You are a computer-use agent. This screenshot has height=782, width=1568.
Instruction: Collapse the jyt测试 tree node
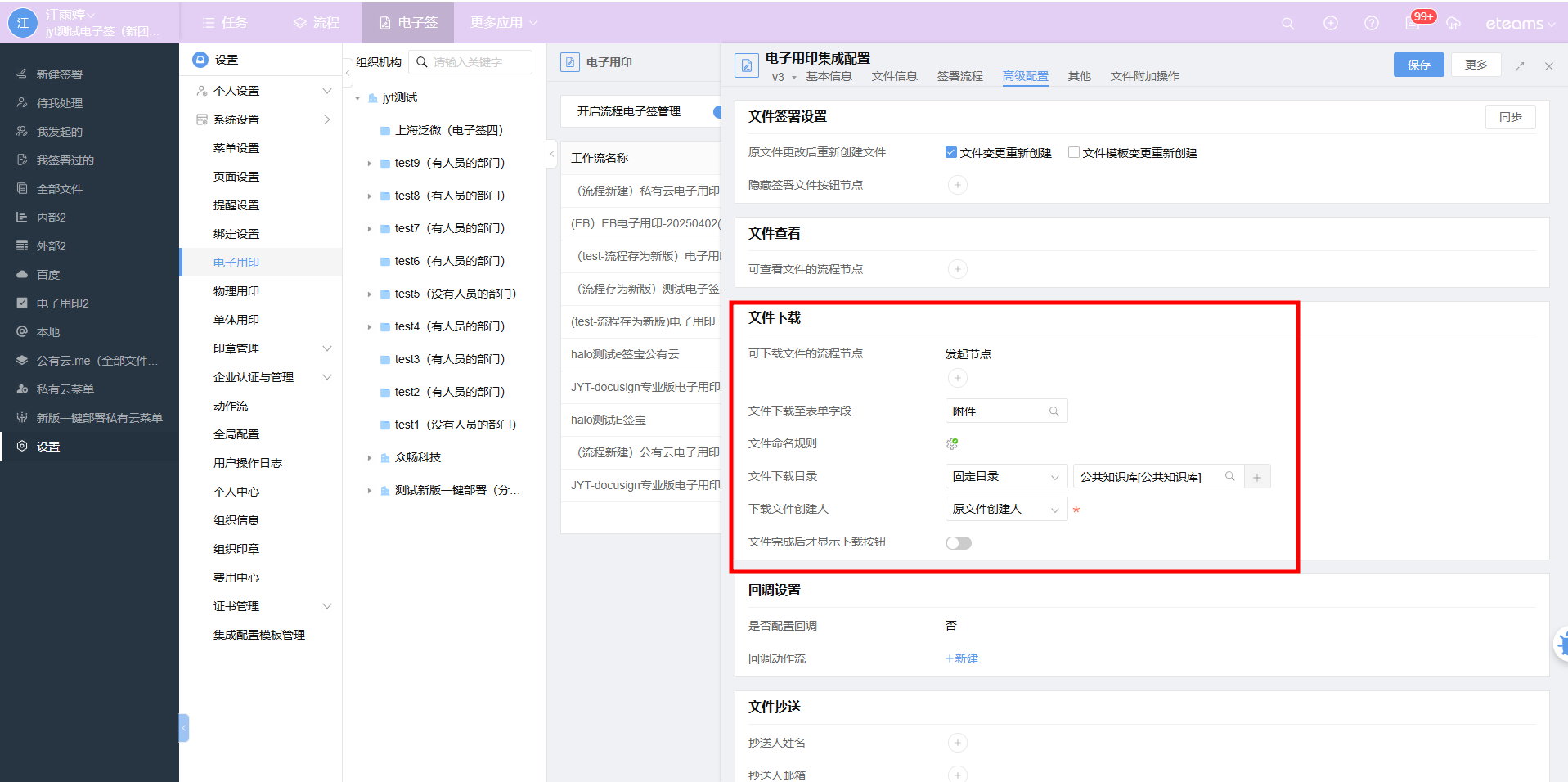pyautogui.click(x=357, y=98)
